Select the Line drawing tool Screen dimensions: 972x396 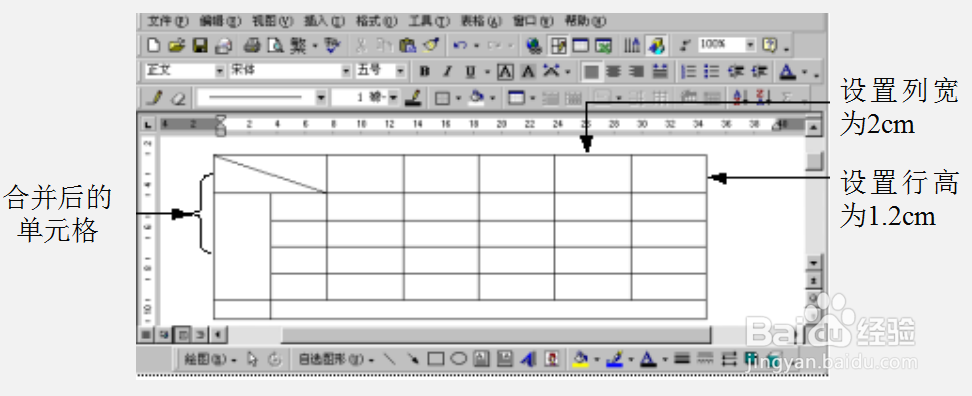pos(390,358)
